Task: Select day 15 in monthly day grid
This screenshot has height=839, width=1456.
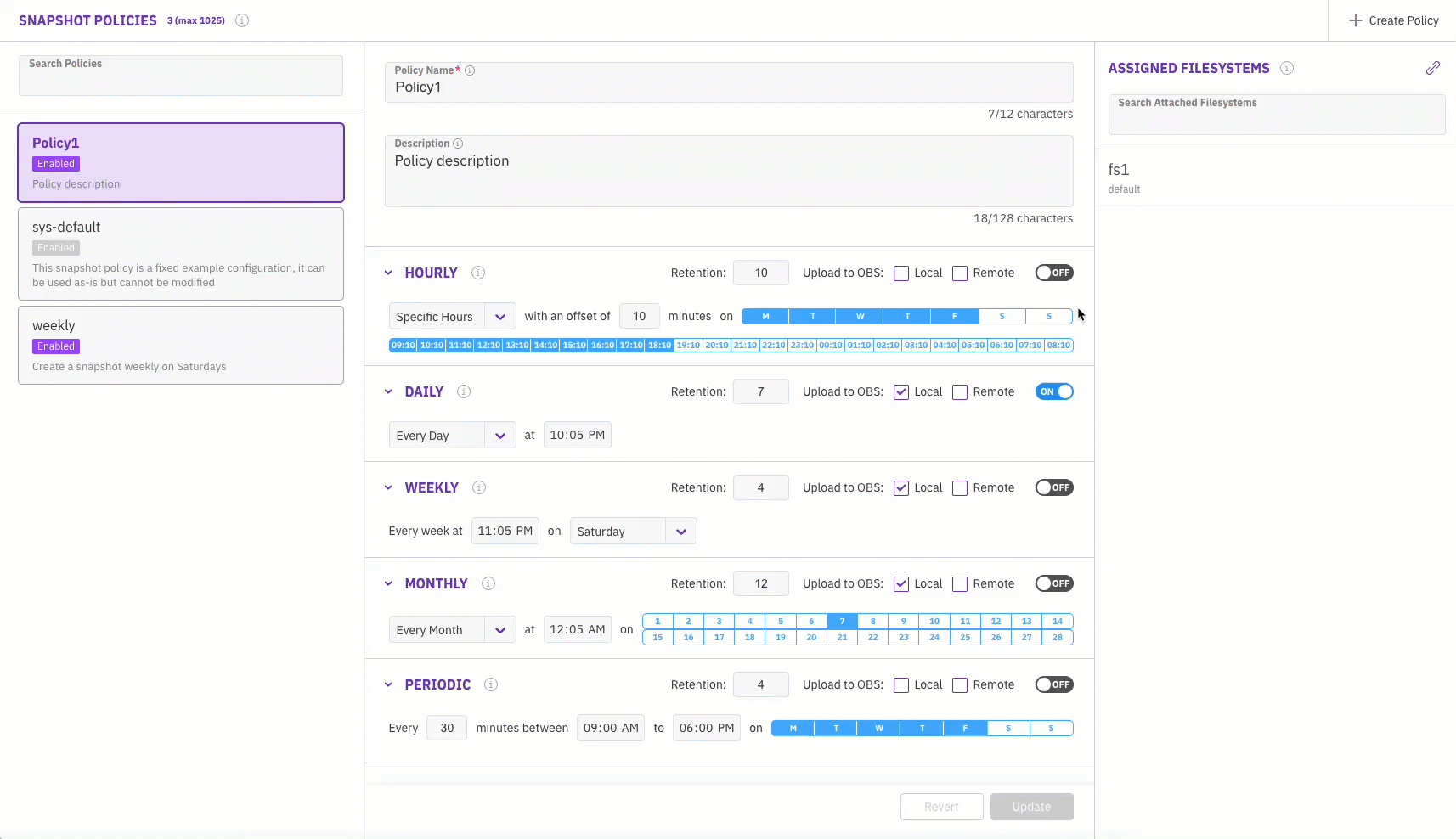Action: pyautogui.click(x=657, y=637)
